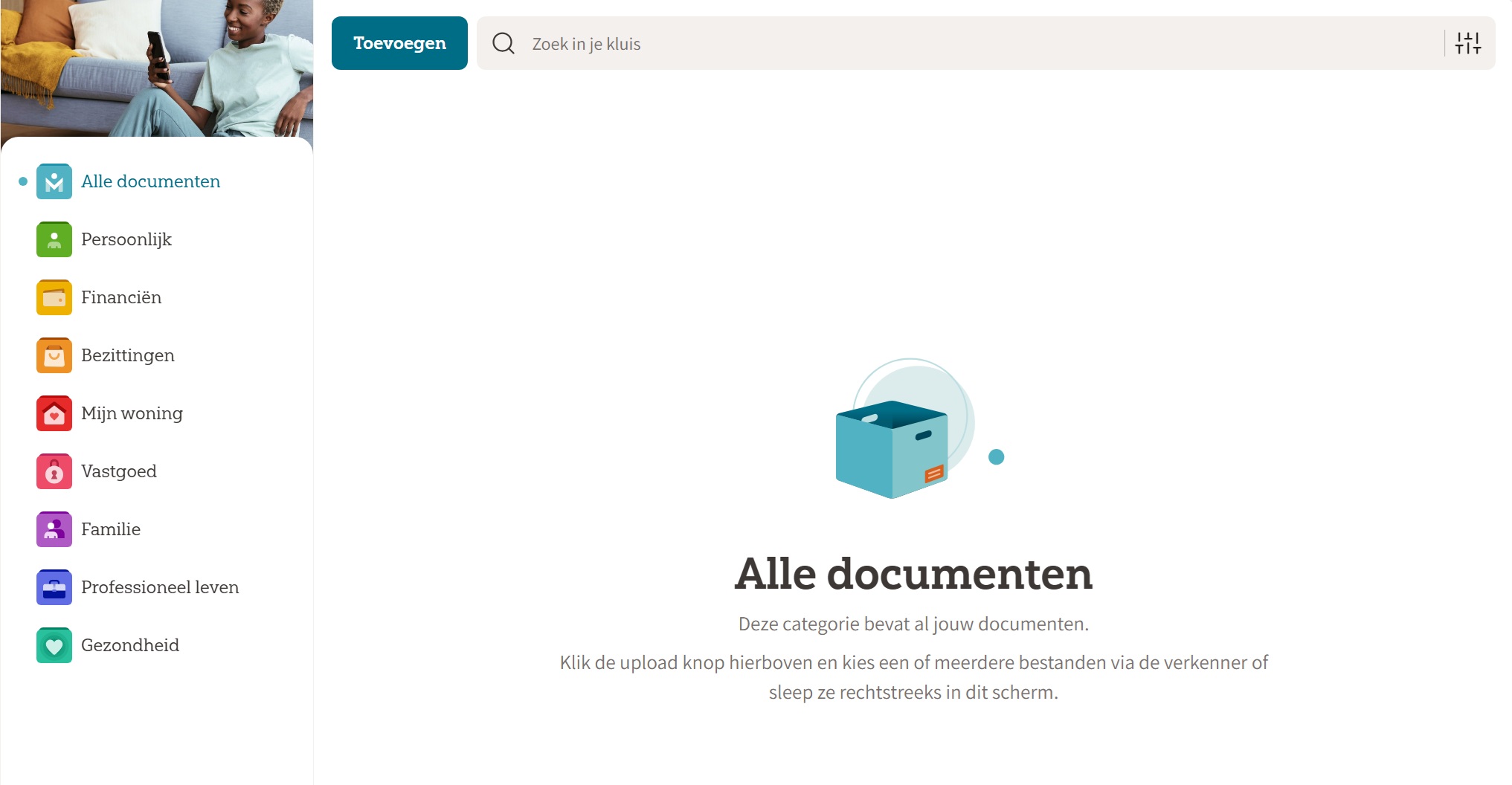Click the pink Vastgoed padlock icon
1512x785 pixels.
(54, 471)
